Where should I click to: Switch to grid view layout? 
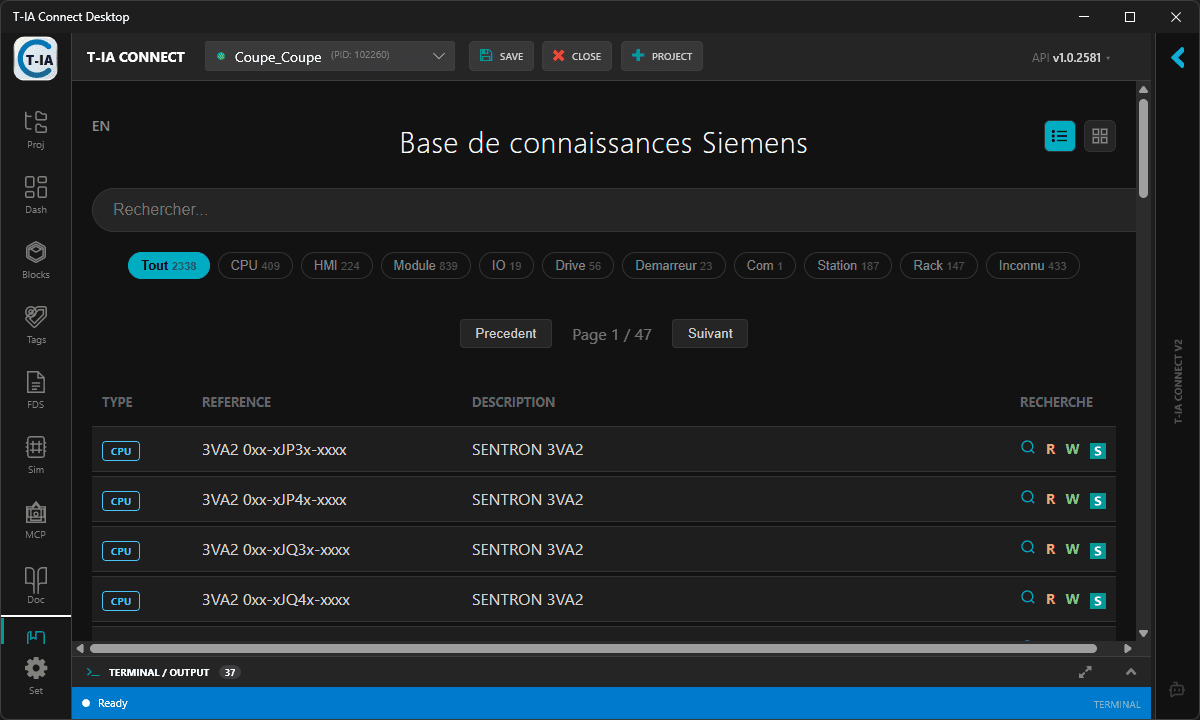pyautogui.click(x=1099, y=135)
